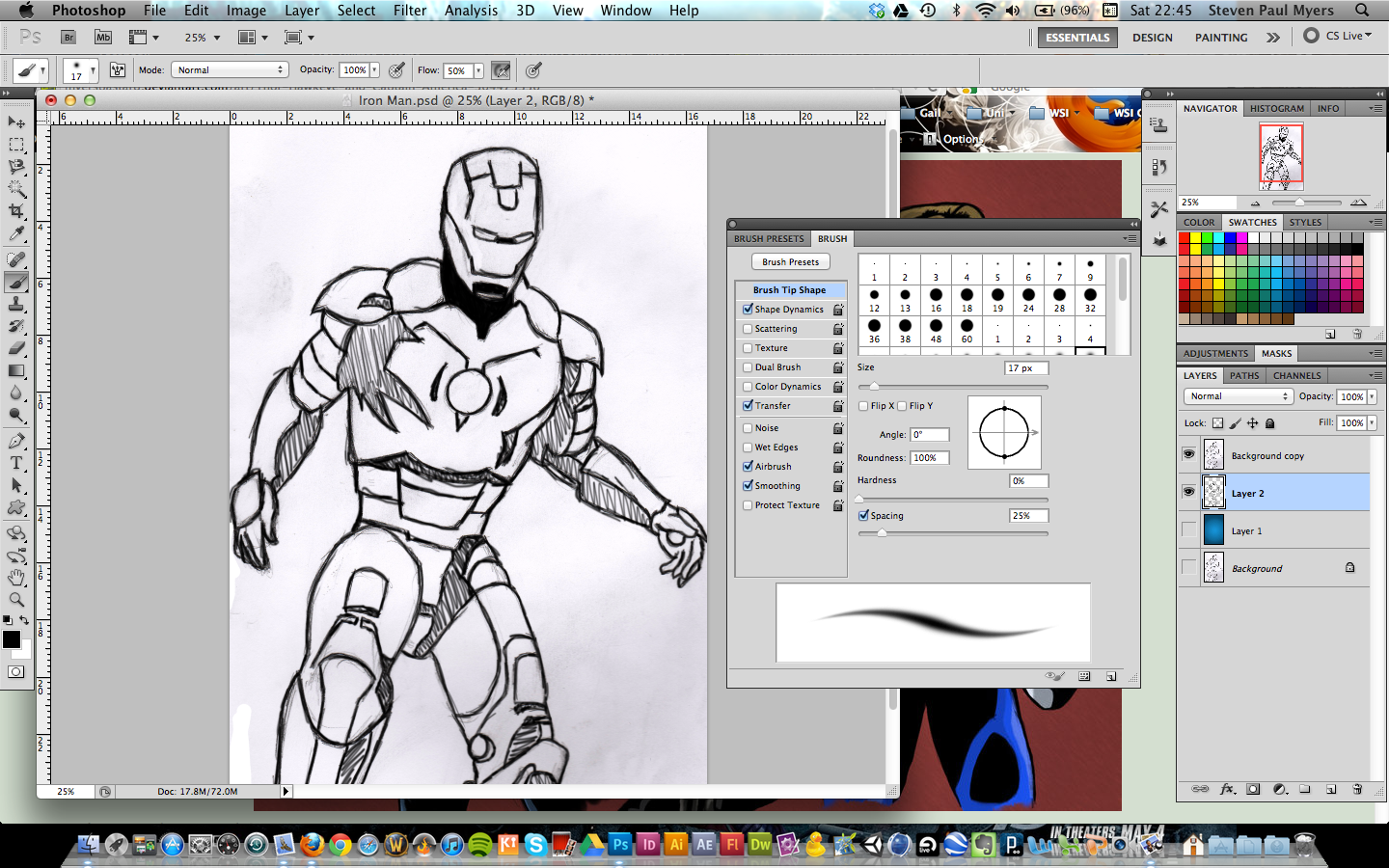Screen dimensions: 1389x868
Task: Click the Lock transparent pixels icon
Action: (1217, 423)
